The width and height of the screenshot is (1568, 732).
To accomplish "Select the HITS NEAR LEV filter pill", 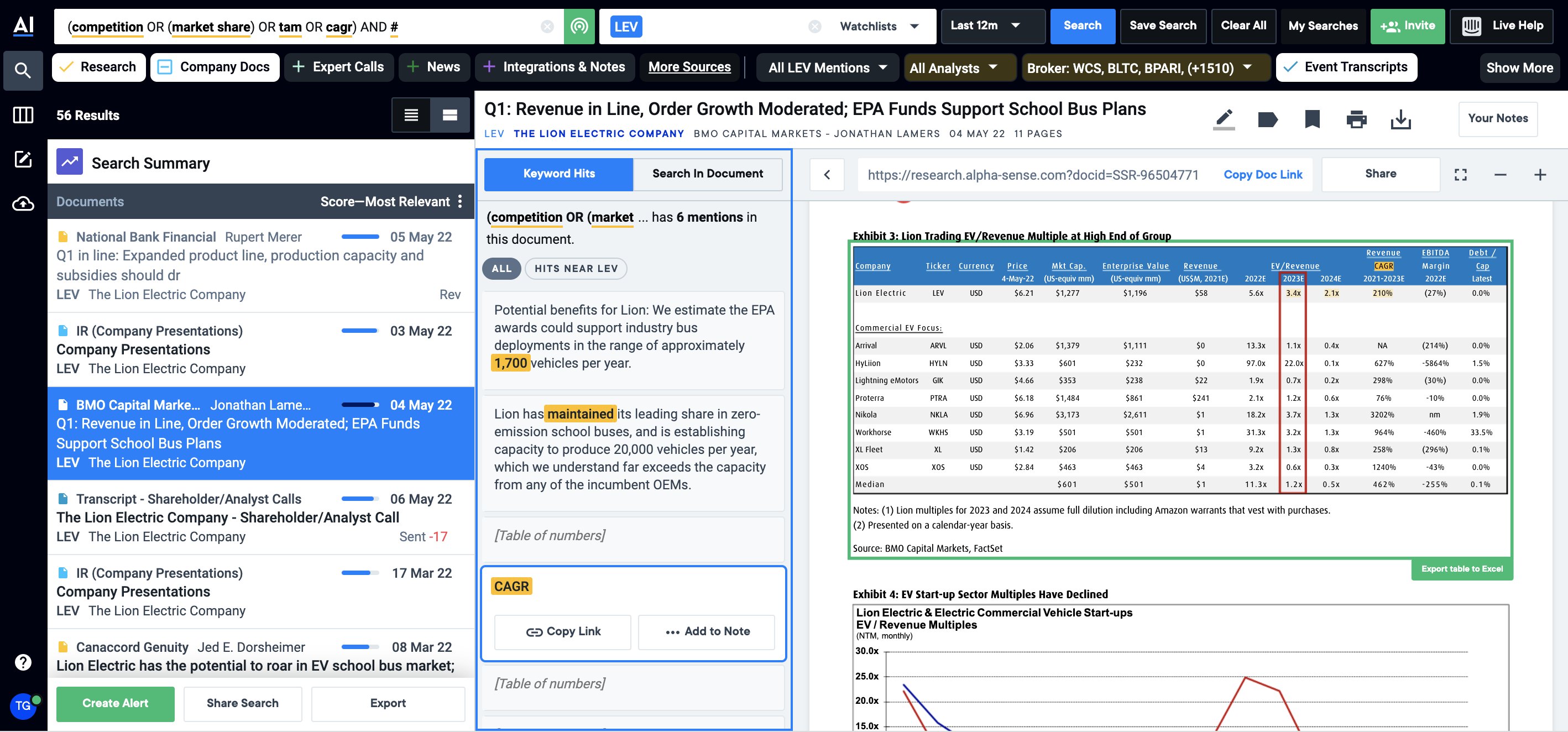I will coord(576,268).
